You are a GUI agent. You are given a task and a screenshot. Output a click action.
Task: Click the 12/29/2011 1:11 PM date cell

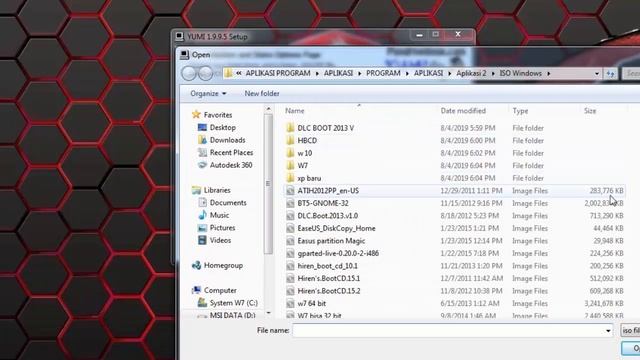[471, 191]
